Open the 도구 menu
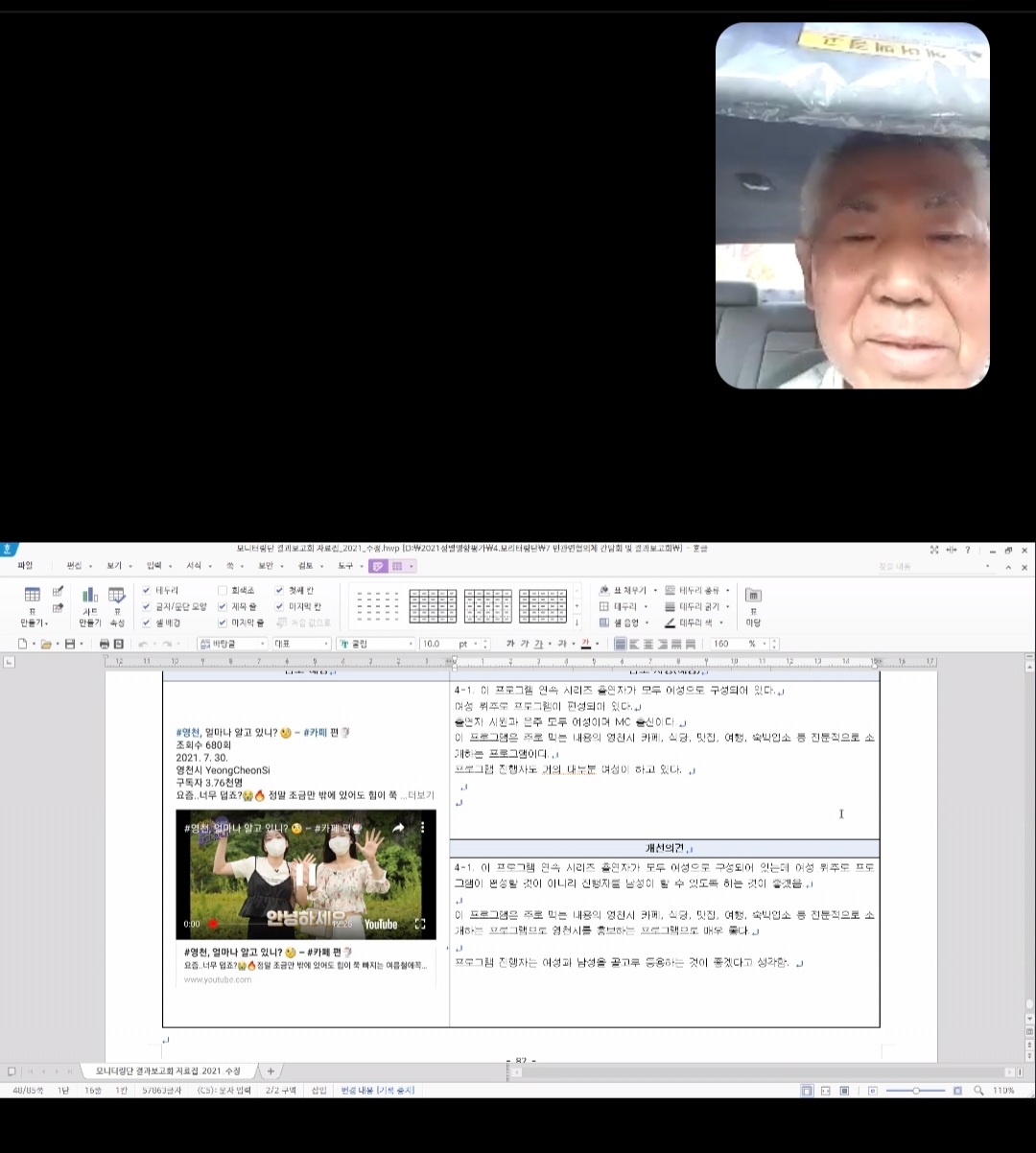Viewport: 1036px width, 1153px height. tap(344, 566)
